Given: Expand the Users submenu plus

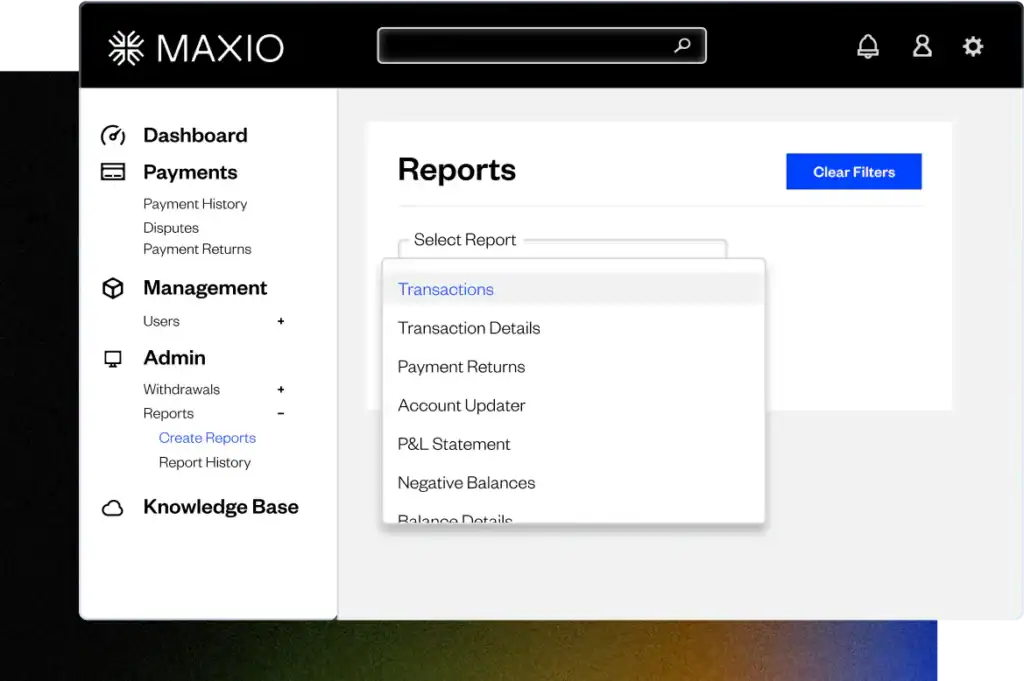Looking at the screenshot, I should (281, 321).
